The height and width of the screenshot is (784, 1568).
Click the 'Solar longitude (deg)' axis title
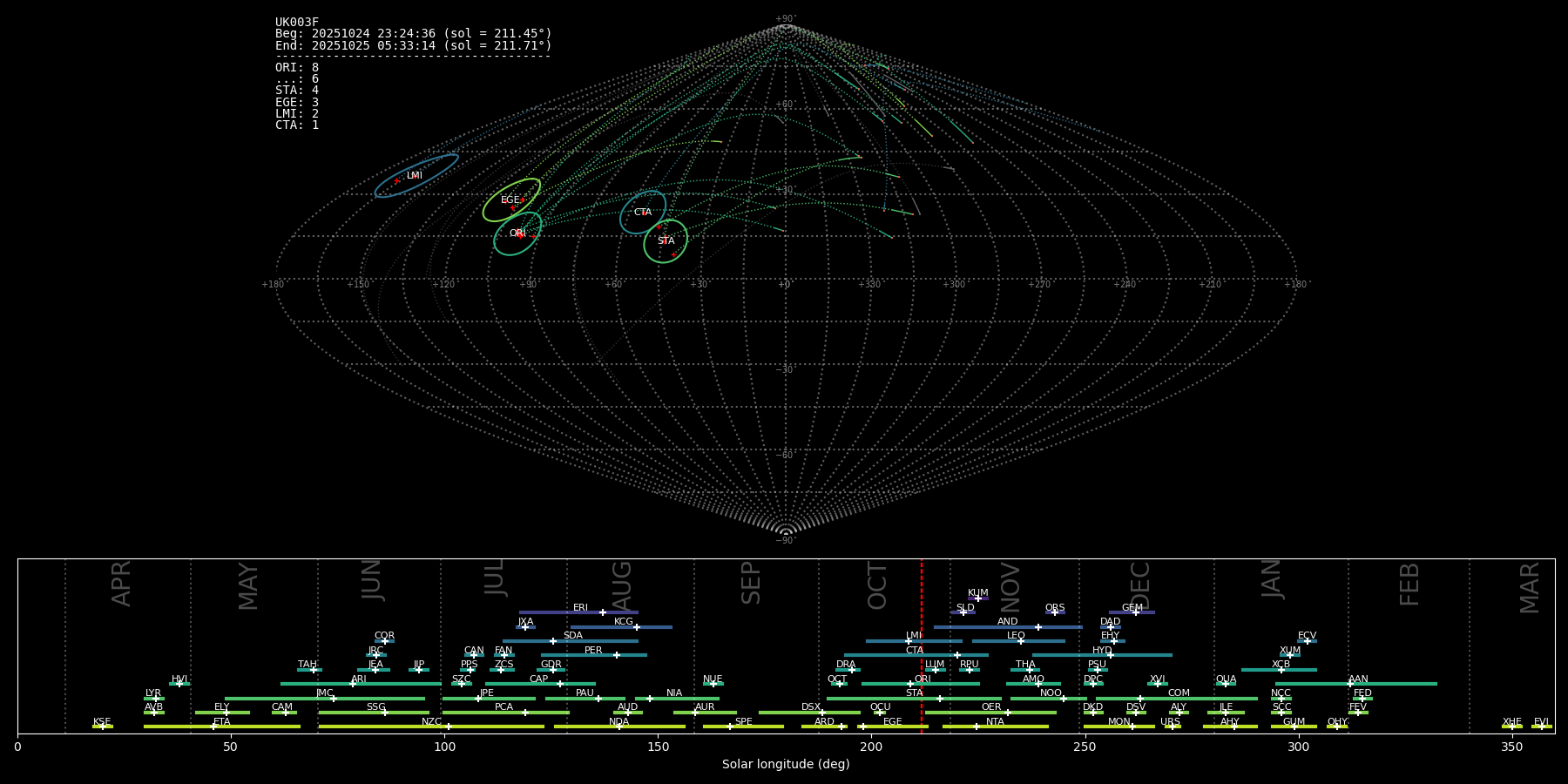click(x=786, y=765)
